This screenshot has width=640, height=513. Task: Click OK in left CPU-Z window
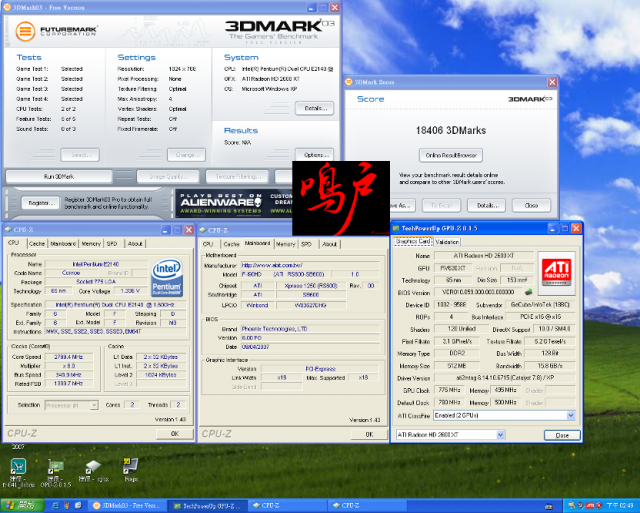(175, 433)
